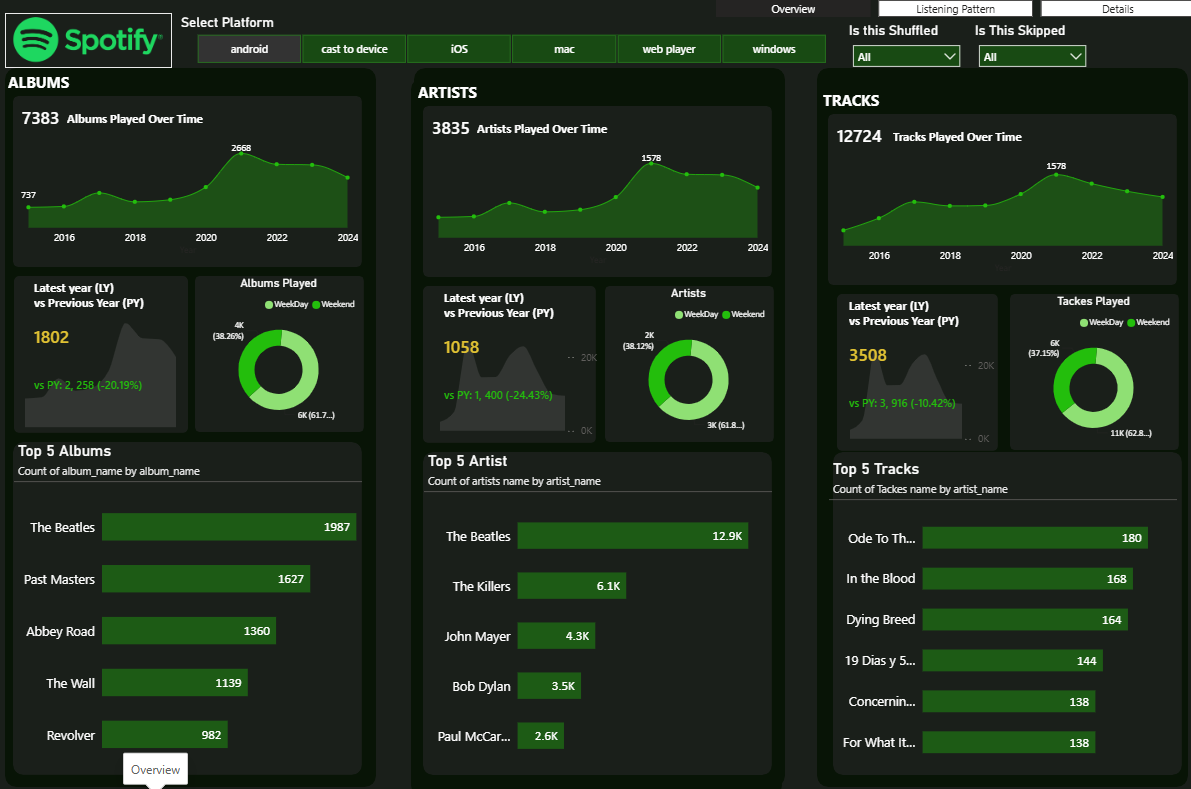Choose the mac platform filter
The height and width of the screenshot is (789, 1191).
click(x=564, y=49)
